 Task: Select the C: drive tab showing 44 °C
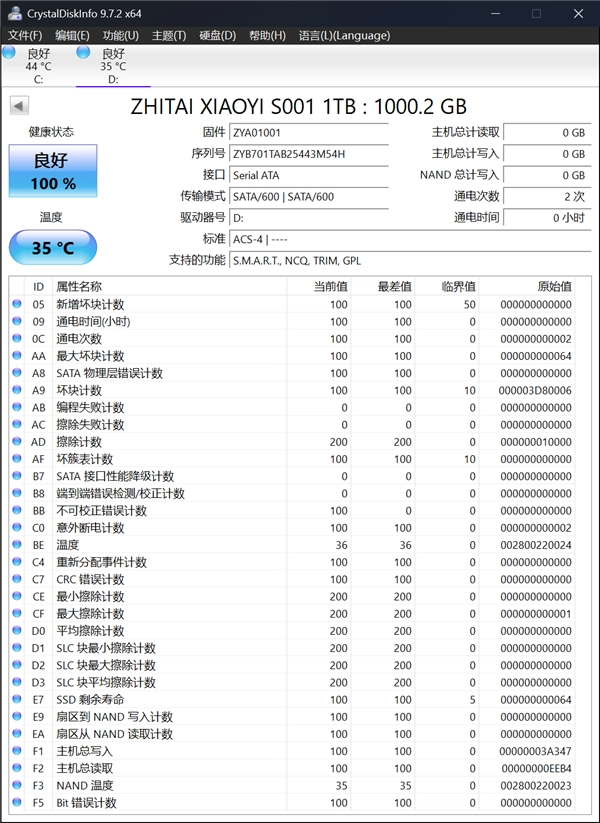point(38,66)
